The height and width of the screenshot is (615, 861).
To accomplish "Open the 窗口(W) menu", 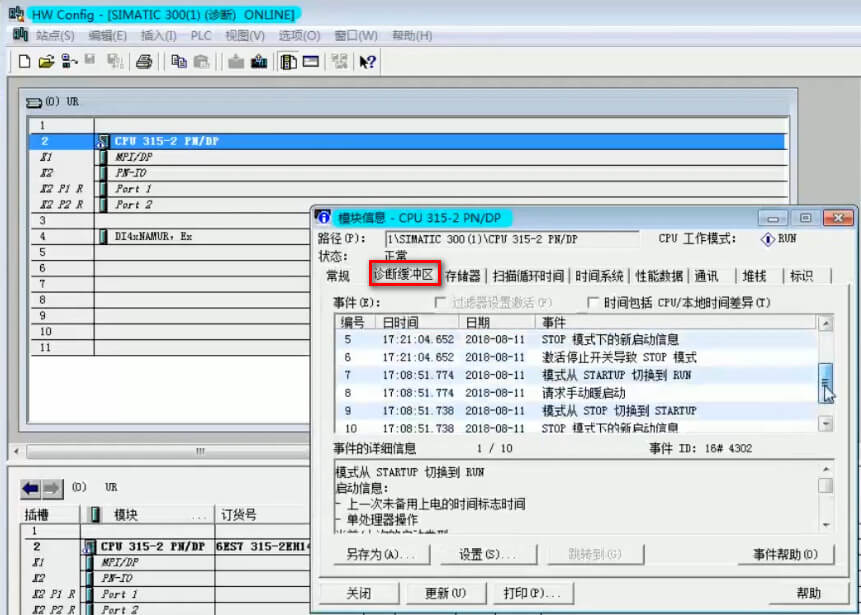I will [x=356, y=36].
